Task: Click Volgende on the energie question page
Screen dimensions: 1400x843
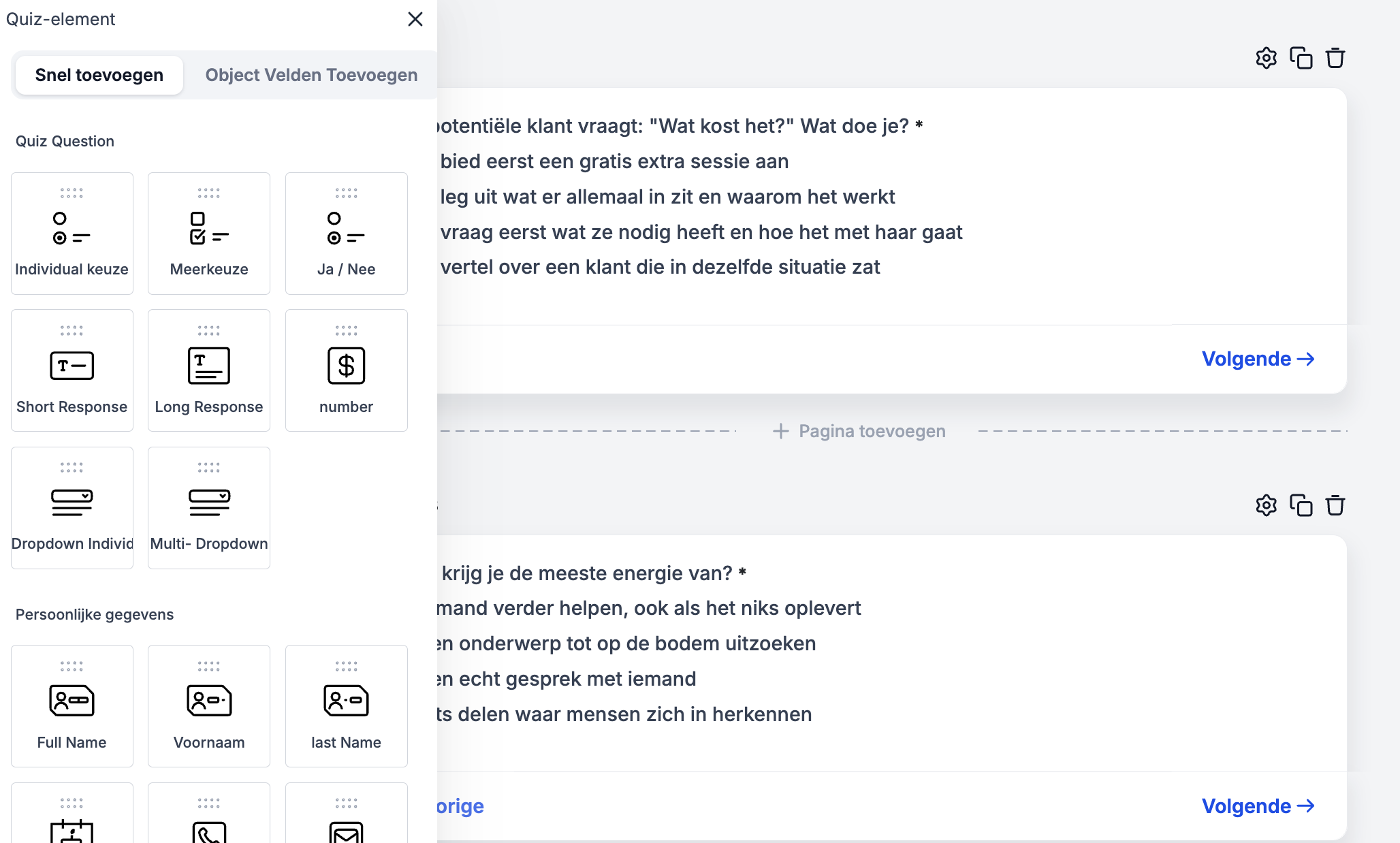Action: 1258,806
